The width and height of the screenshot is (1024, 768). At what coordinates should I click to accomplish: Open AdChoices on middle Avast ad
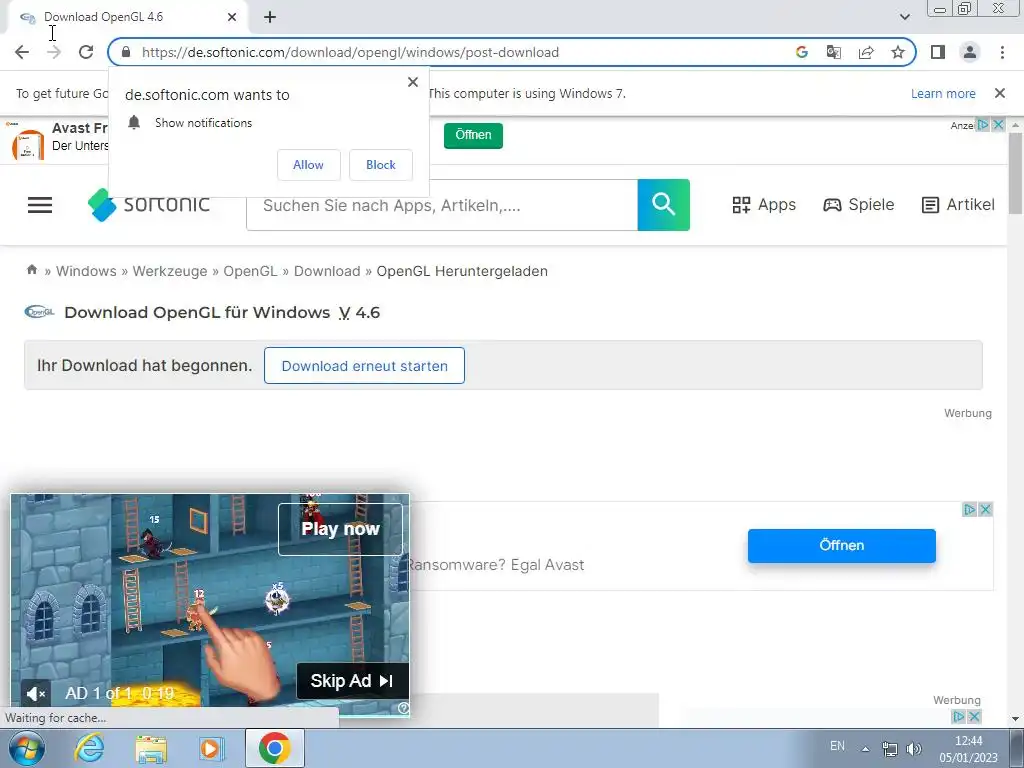970,509
